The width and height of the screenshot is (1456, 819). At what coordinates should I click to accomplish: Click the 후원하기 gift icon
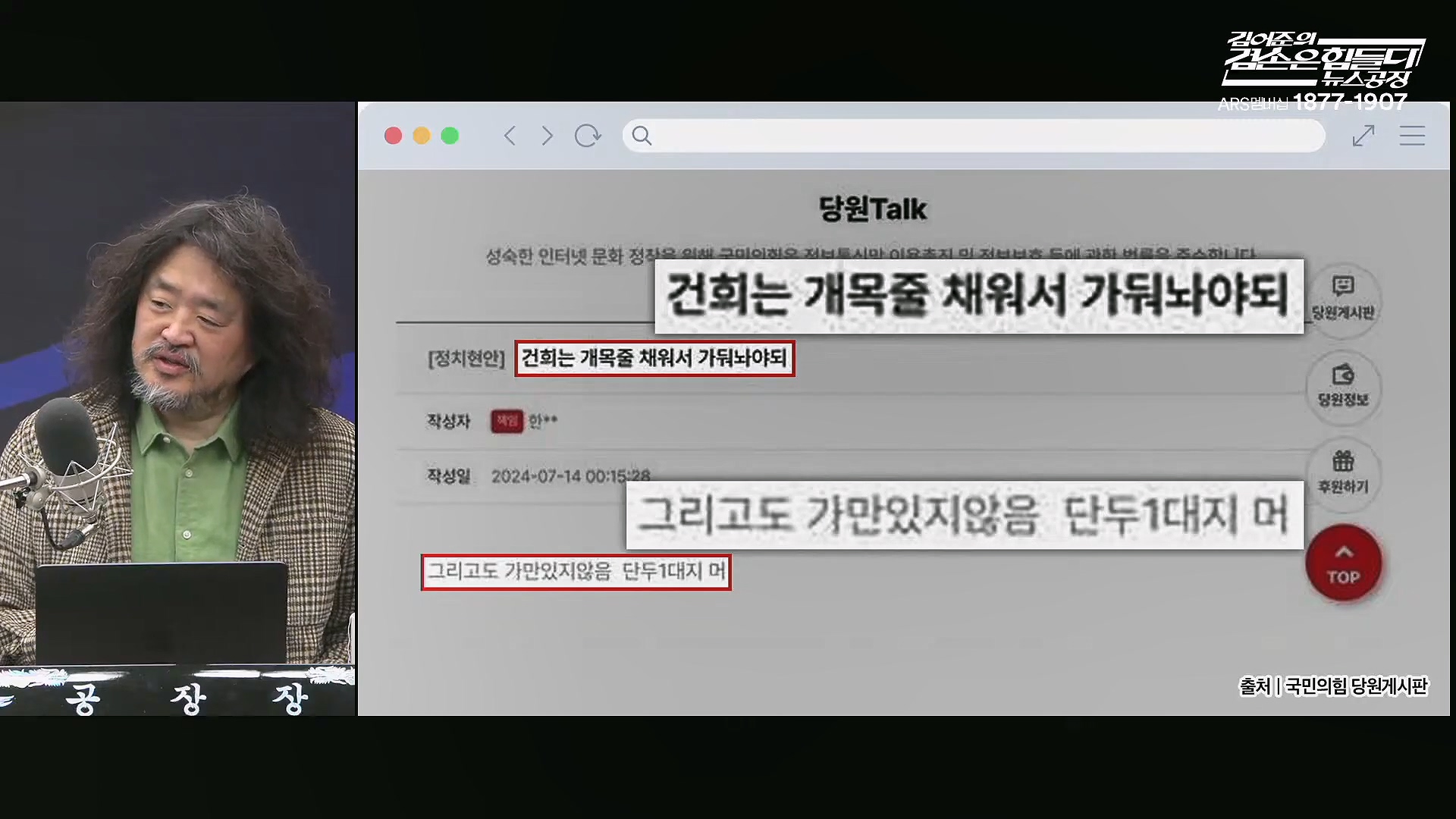tap(1343, 461)
